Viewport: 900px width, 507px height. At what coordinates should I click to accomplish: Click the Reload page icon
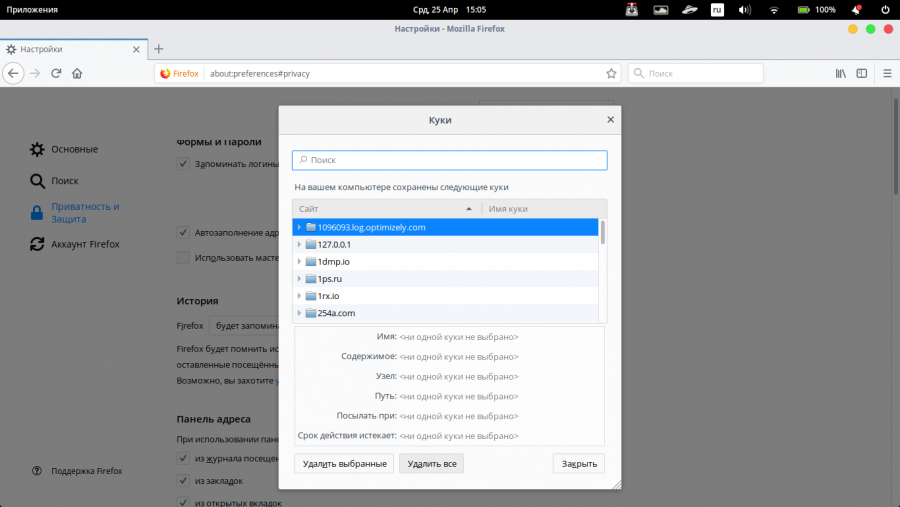56,73
